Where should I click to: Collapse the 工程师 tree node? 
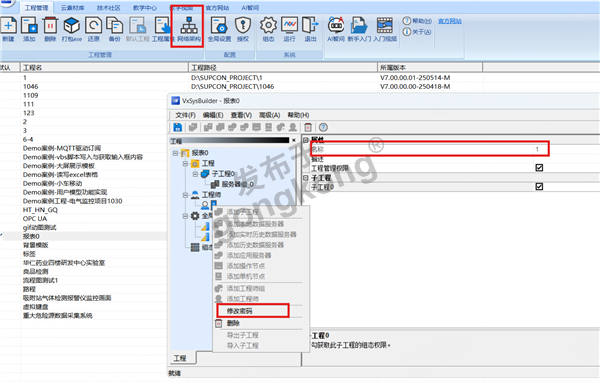click(x=185, y=195)
